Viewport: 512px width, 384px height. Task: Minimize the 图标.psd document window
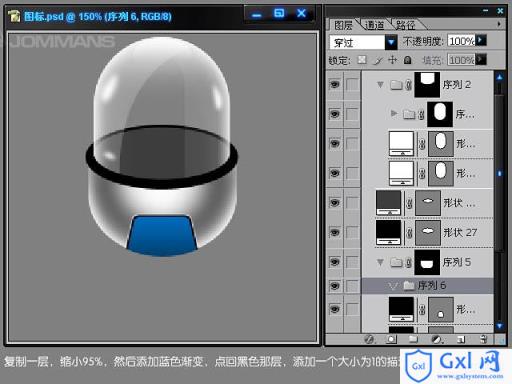click(x=257, y=15)
